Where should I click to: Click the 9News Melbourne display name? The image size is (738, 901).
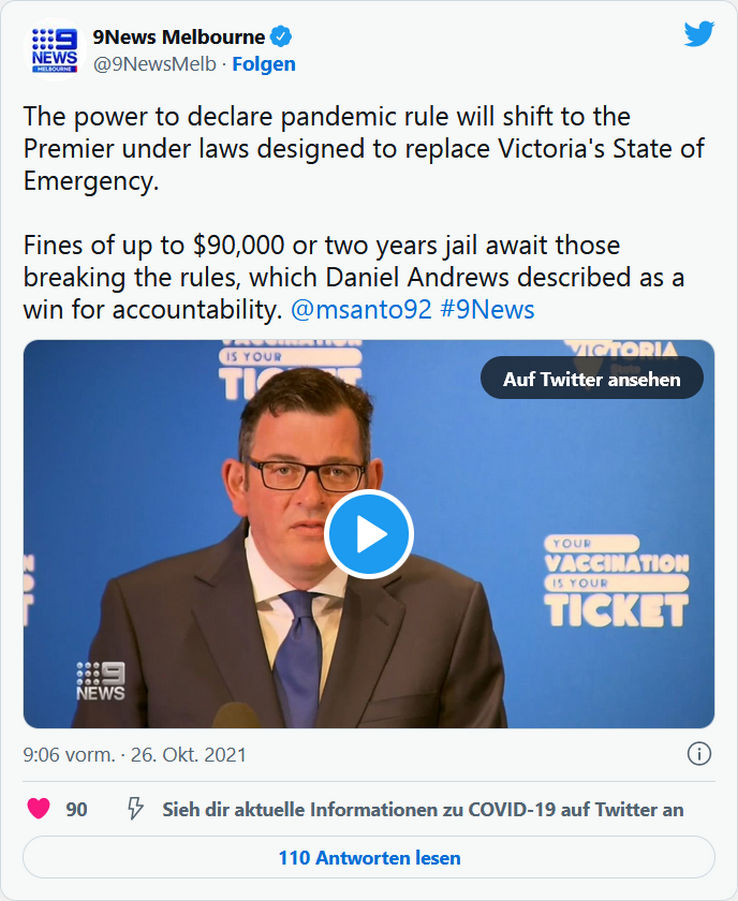[x=179, y=37]
